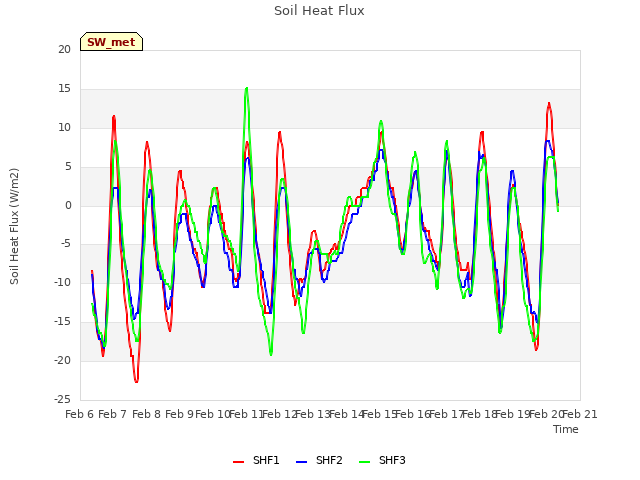
Task: Click the green SHF3 legend marker
Action: pyautogui.click(x=364, y=462)
